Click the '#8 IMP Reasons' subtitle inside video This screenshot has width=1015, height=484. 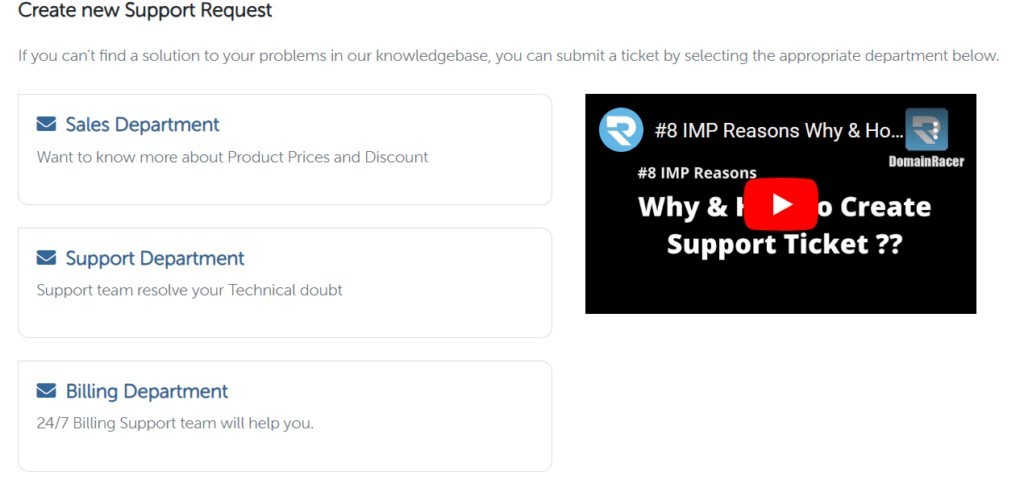coord(697,173)
